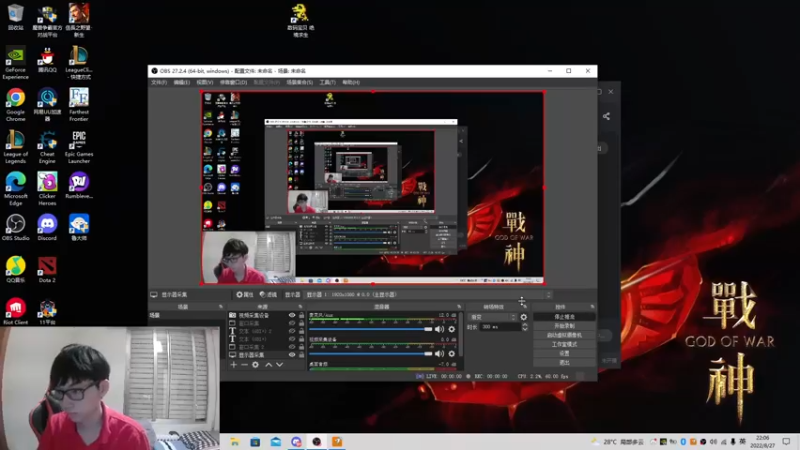Click the Stop Streaming button
This screenshot has height=450, width=800.
click(x=564, y=317)
